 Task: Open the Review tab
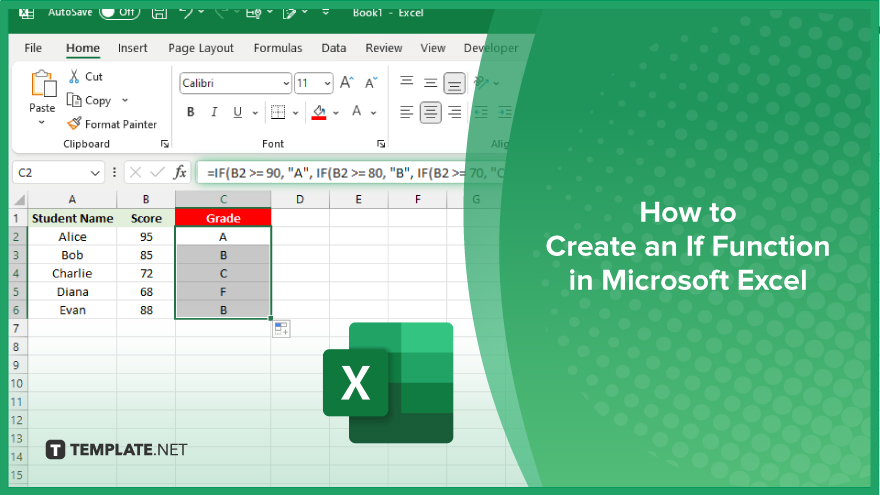383,48
